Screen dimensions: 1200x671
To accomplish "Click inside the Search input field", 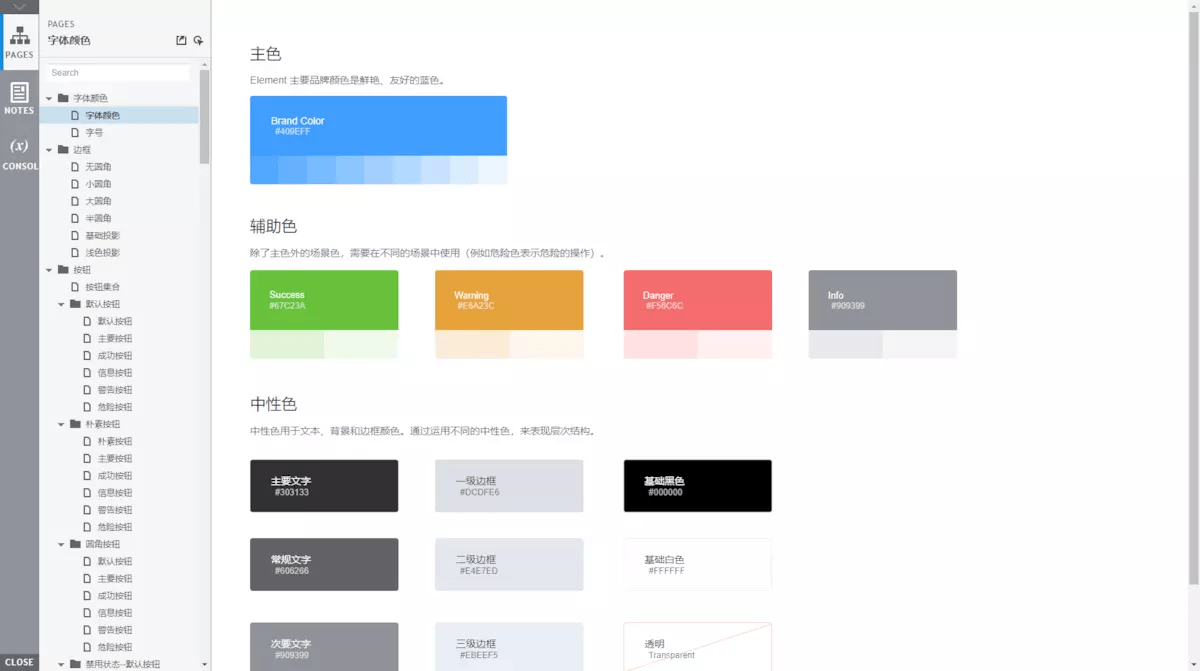I will point(118,72).
